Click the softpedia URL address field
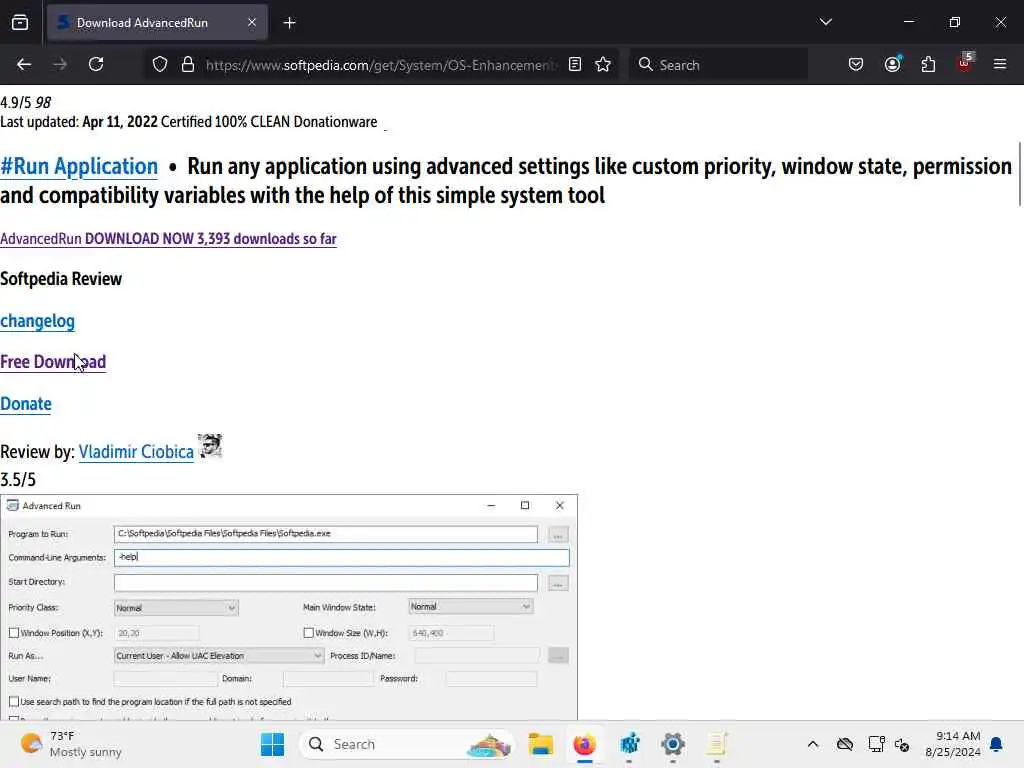Screen dimensions: 1024x768 pos(381,65)
